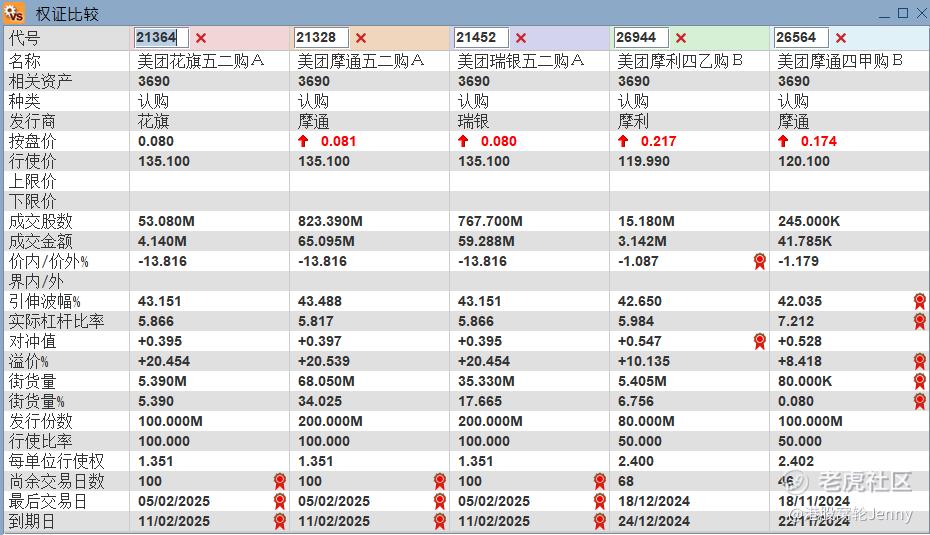Select the name 美团摩通四甲购B
Viewport: 930px width, 535px height.
[840, 61]
